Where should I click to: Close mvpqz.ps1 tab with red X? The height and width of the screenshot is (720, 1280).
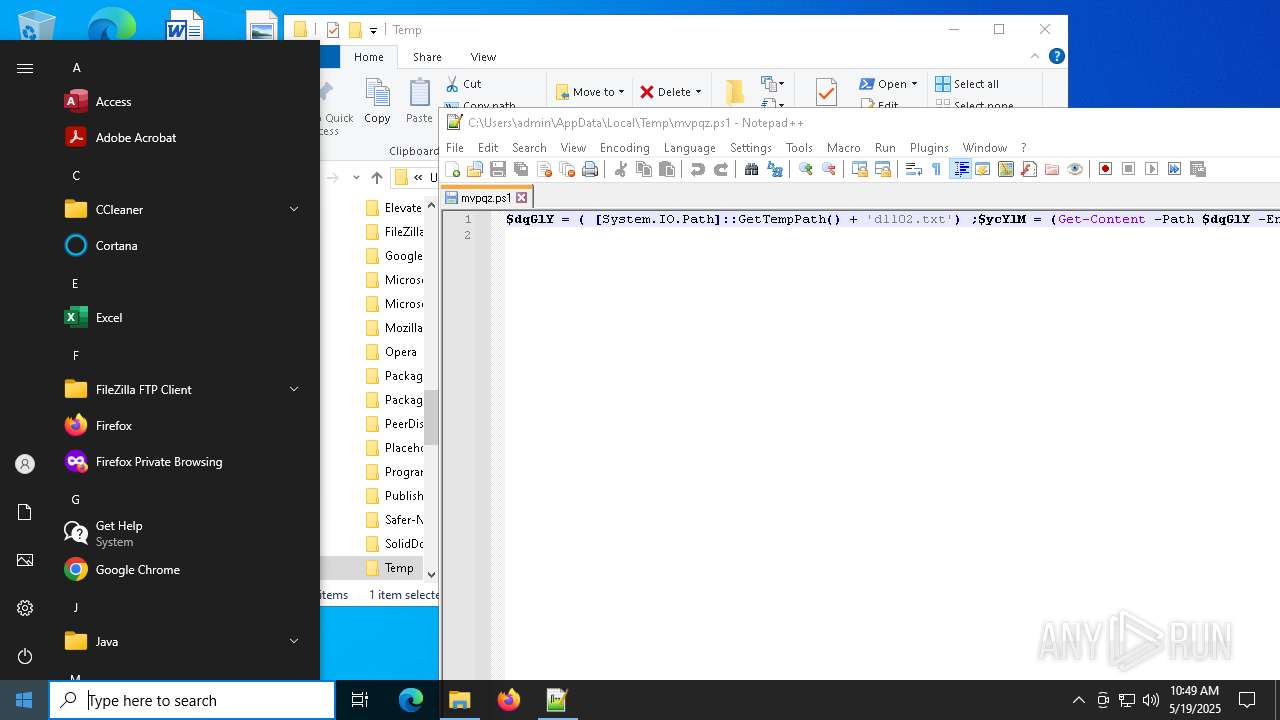click(521, 198)
